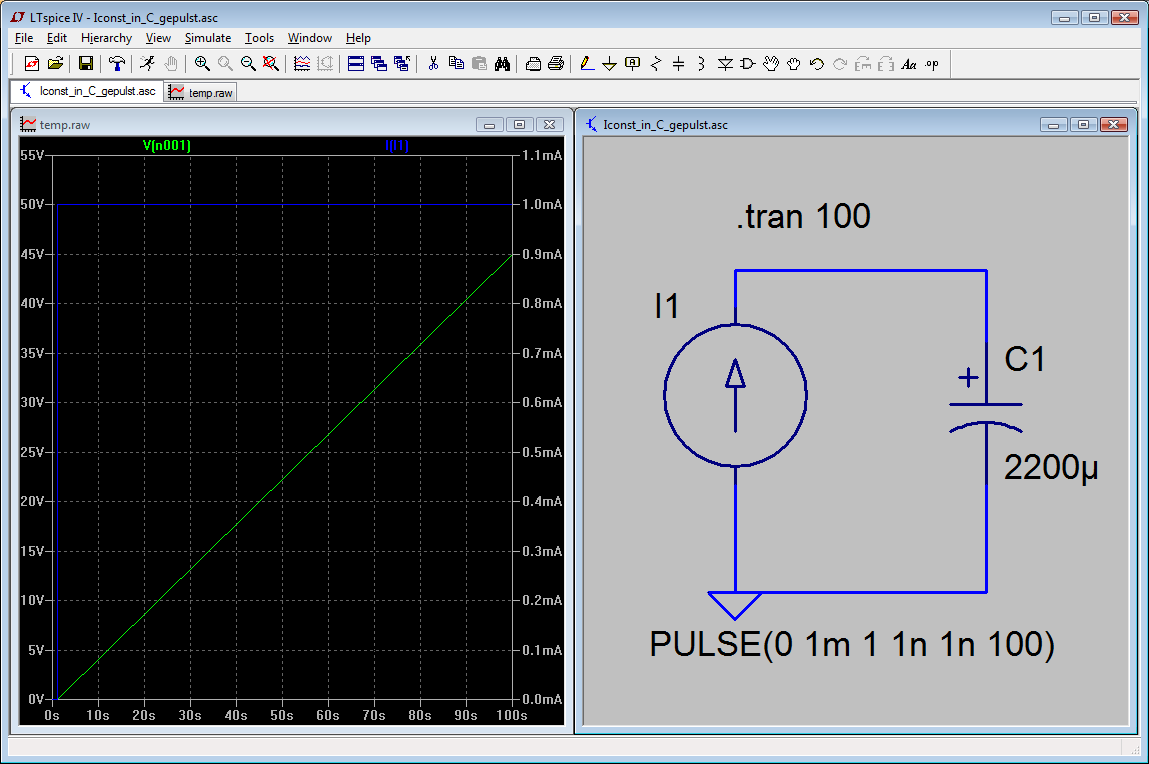The image size is (1149, 764).
Task: Zoom to fit with crossed magnifier icon
Action: coord(271,64)
